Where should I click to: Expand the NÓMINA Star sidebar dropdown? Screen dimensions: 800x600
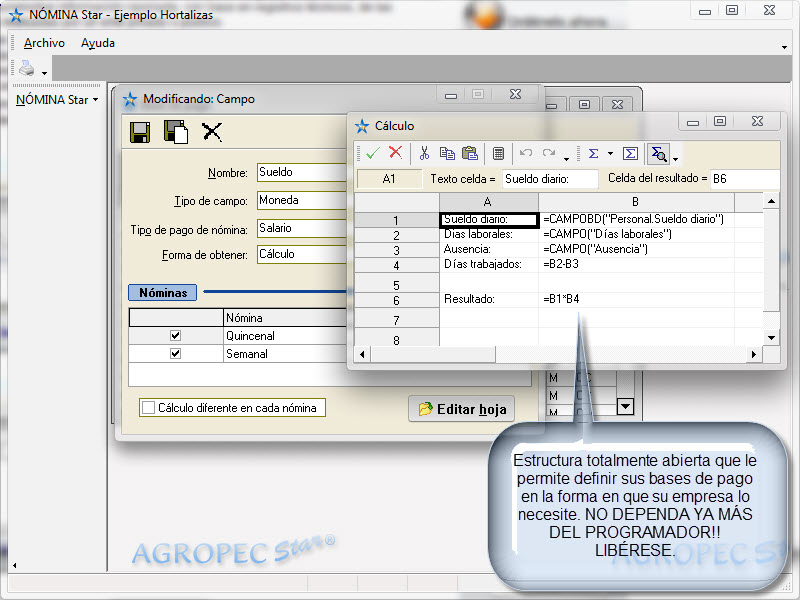[96, 99]
